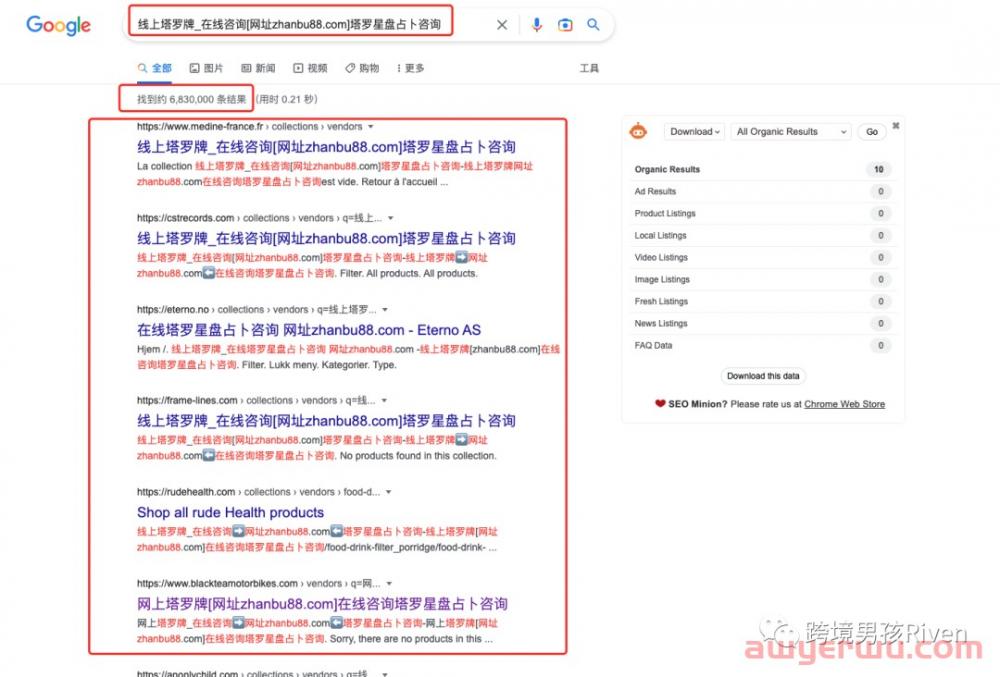Open the 视频 videos tab

[x=310, y=68]
